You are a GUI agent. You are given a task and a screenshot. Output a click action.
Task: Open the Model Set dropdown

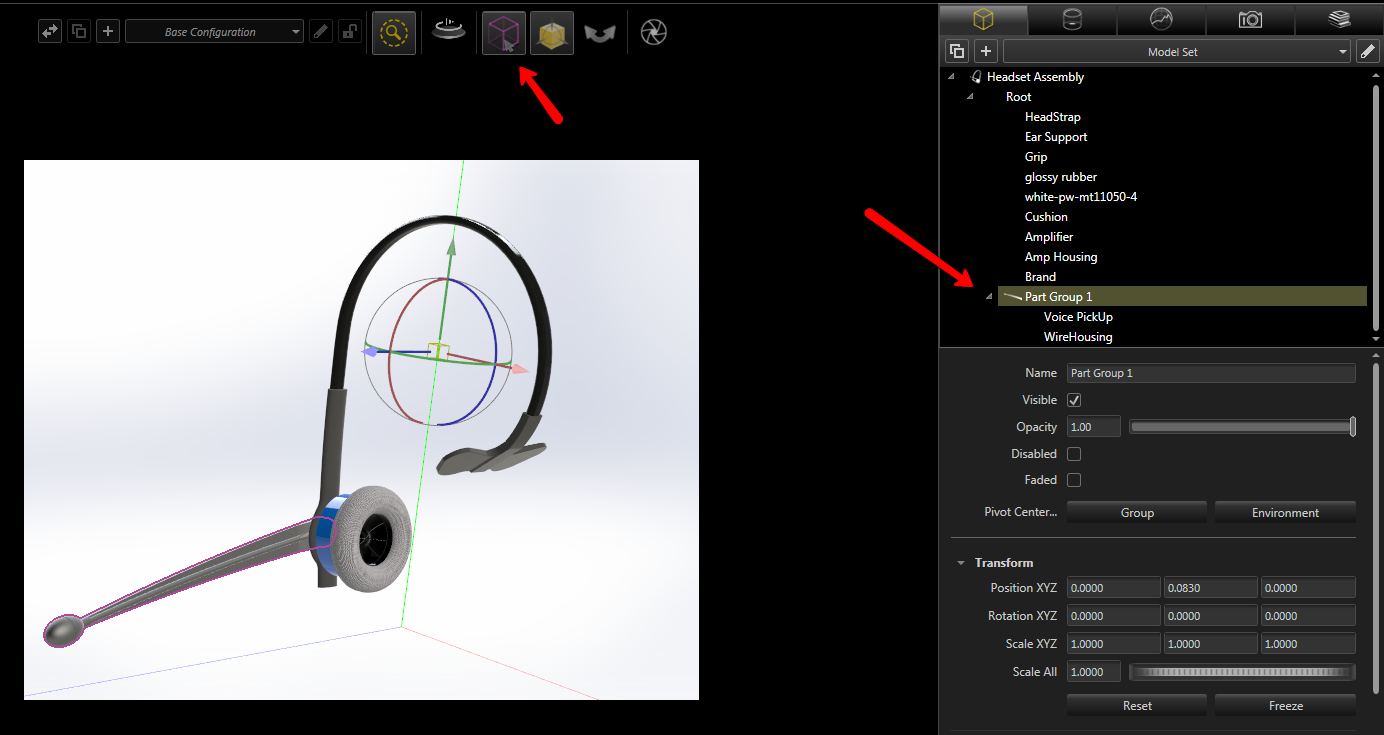pyautogui.click(x=1177, y=51)
